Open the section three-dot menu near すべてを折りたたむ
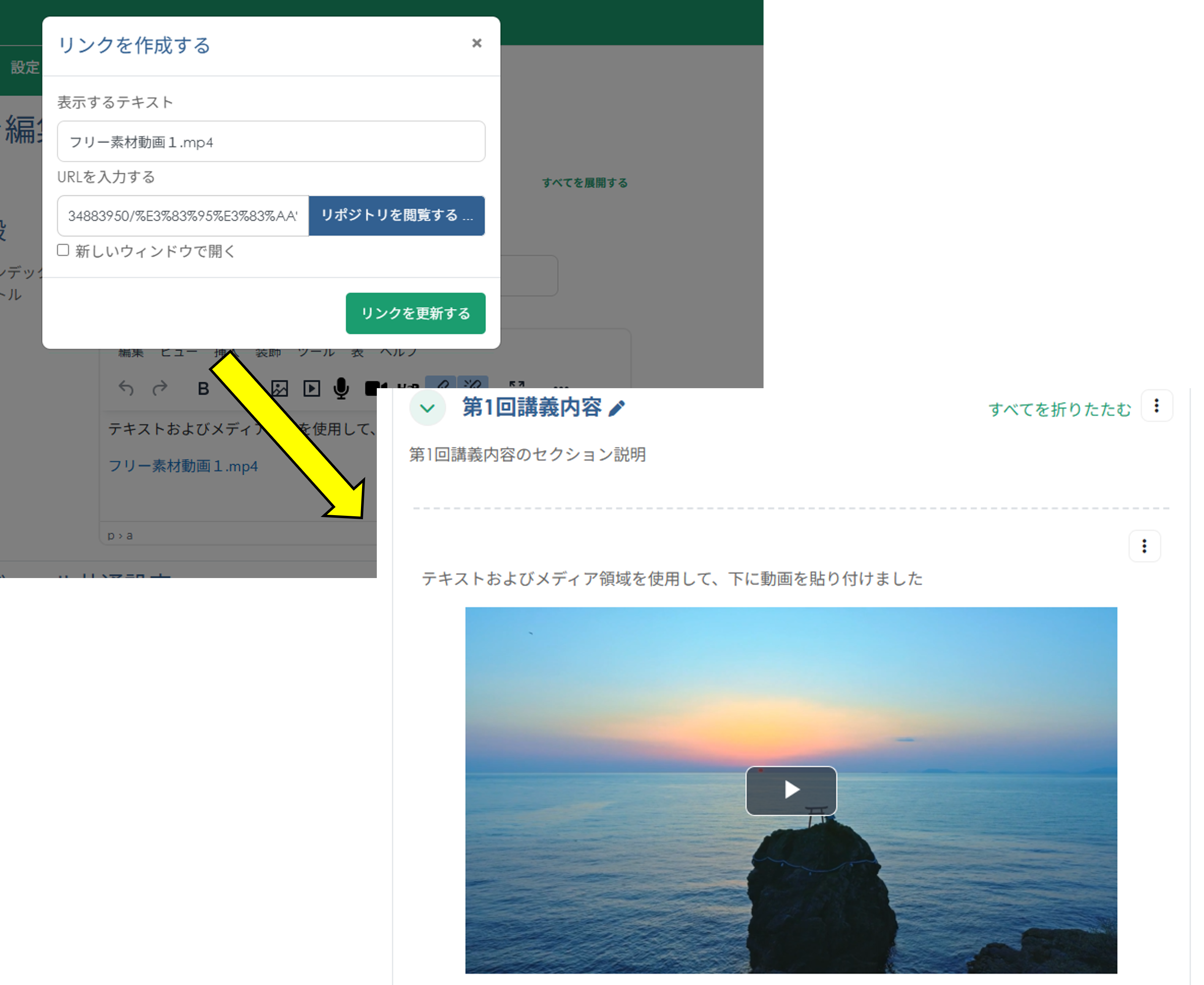 point(1156,406)
